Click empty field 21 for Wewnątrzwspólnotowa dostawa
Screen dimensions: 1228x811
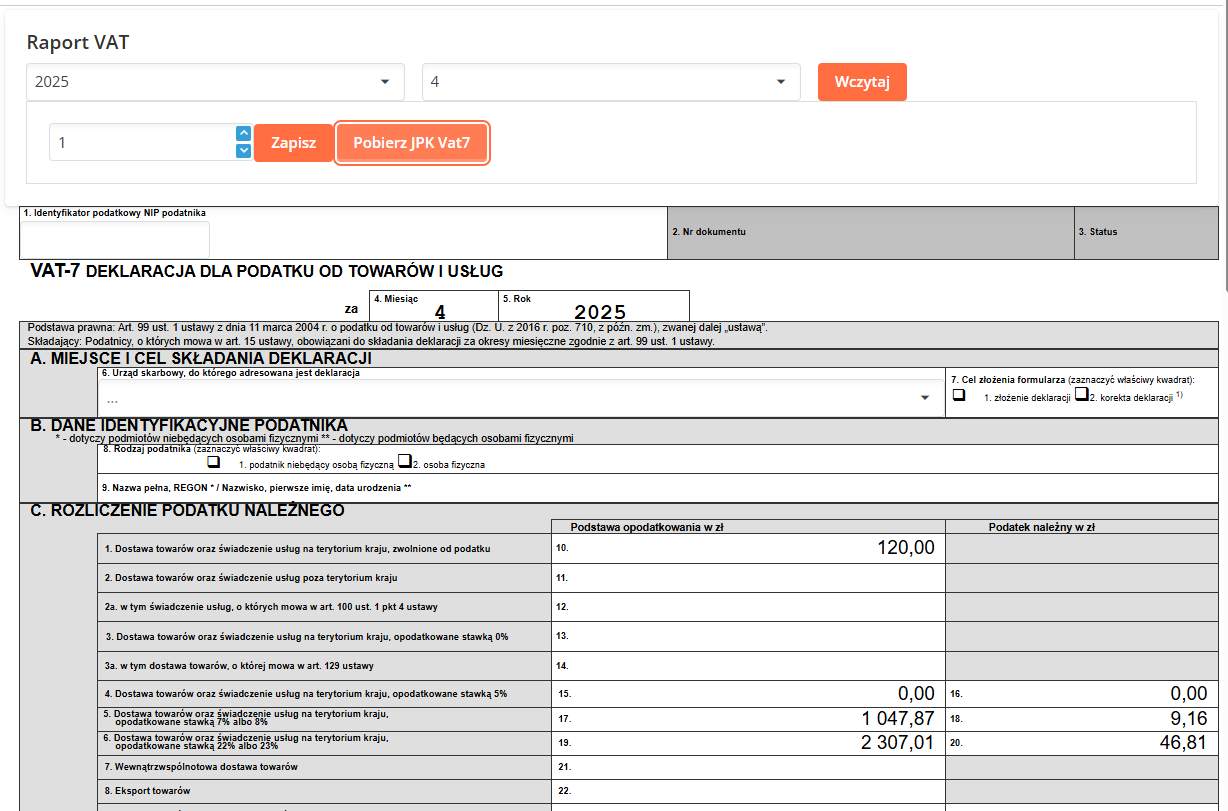point(750,767)
